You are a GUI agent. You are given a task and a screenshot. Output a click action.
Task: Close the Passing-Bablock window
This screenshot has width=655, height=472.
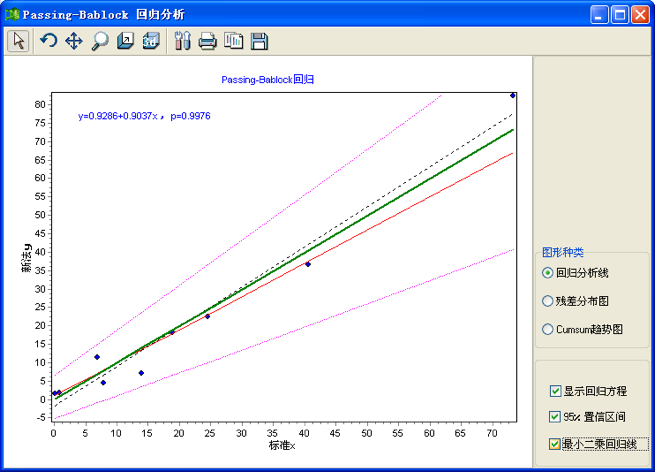pyautogui.click(x=640, y=15)
